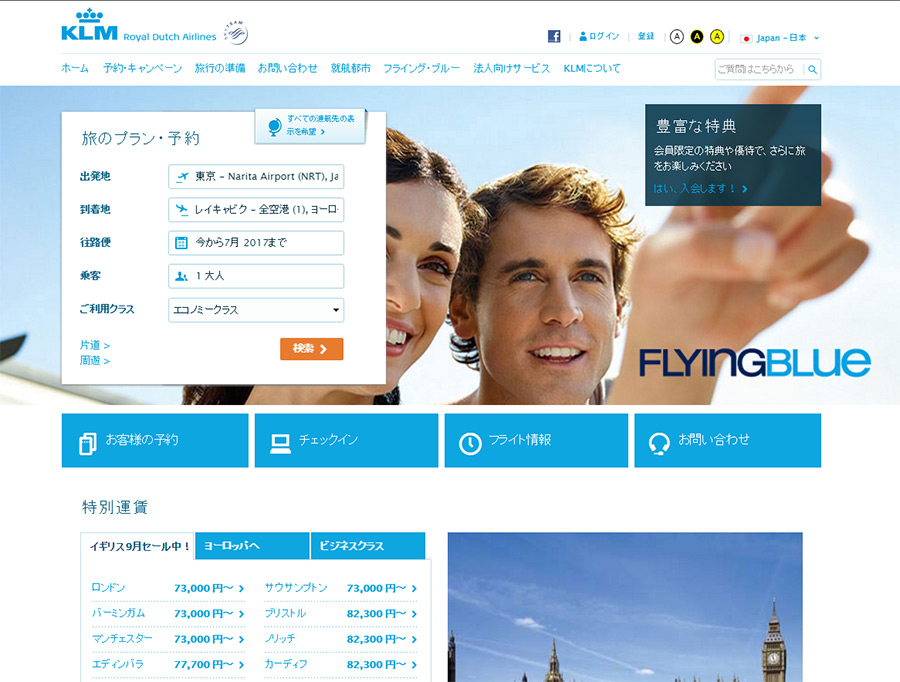This screenshot has height=682, width=900.
Task: Open フライング・ブルー menu
Action: pos(421,68)
